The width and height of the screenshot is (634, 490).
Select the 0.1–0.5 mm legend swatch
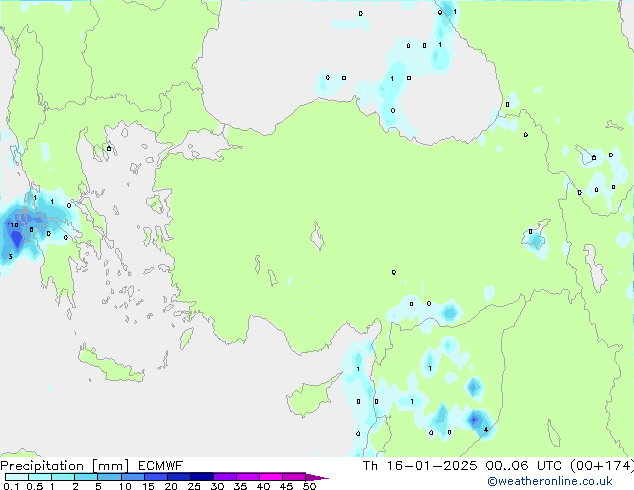17,477
